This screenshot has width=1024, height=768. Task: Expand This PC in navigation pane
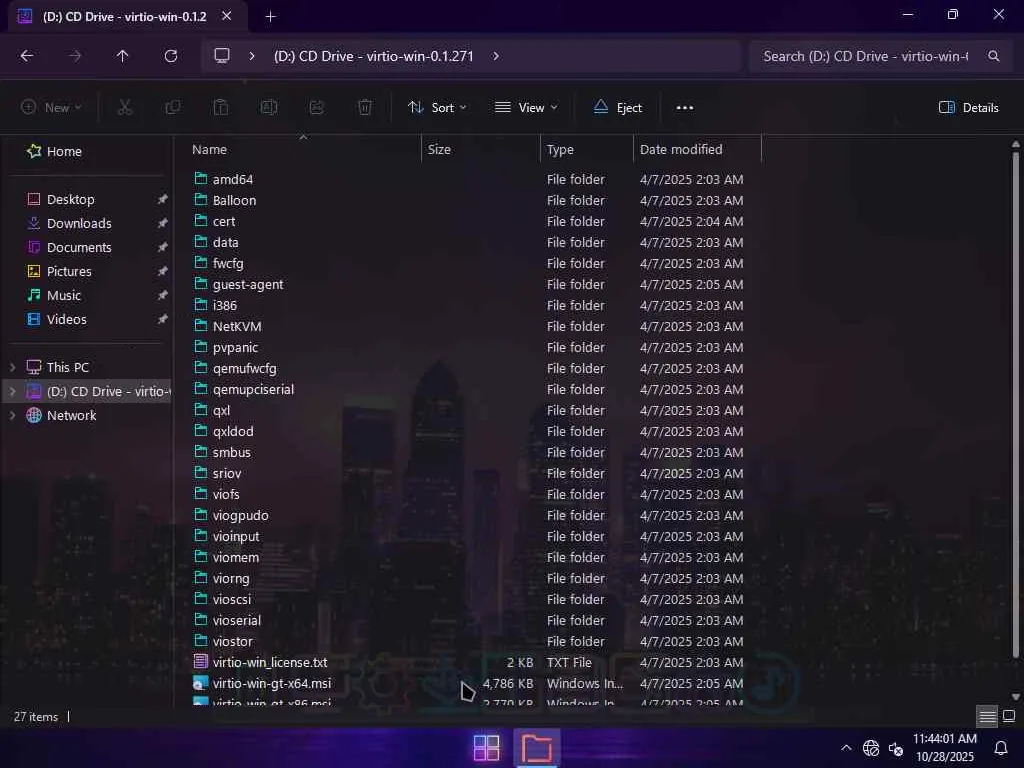[12, 368]
